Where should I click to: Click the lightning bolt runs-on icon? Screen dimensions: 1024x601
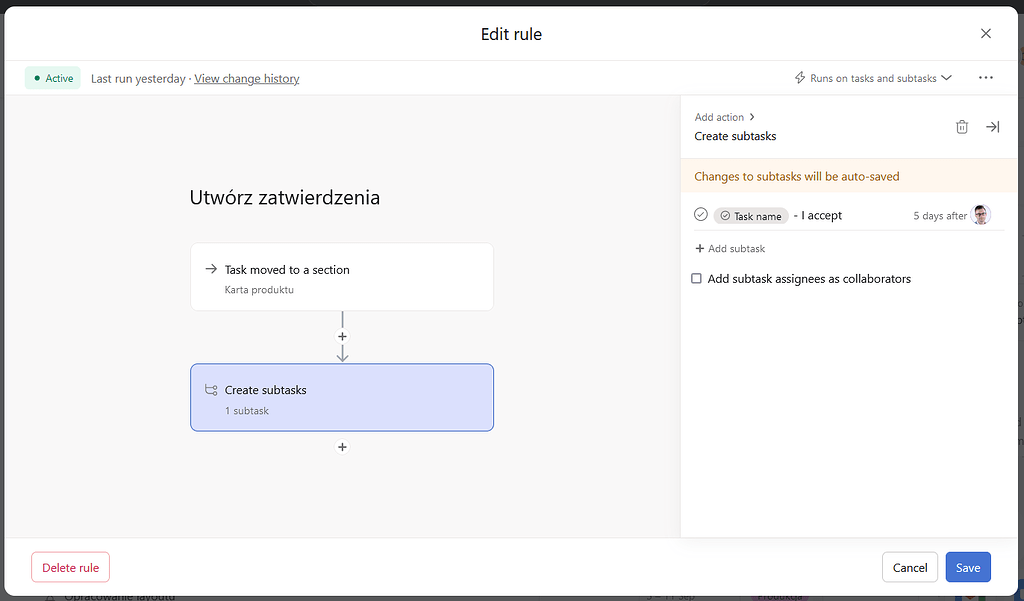click(800, 78)
